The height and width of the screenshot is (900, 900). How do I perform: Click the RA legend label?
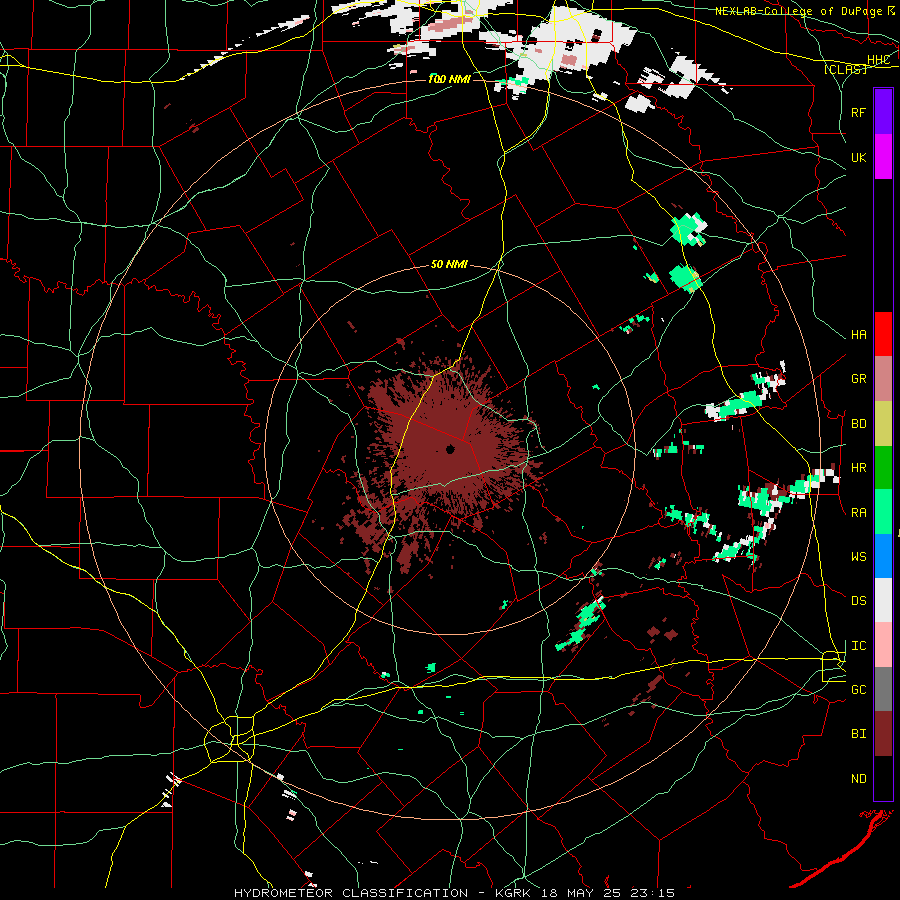pos(859,513)
